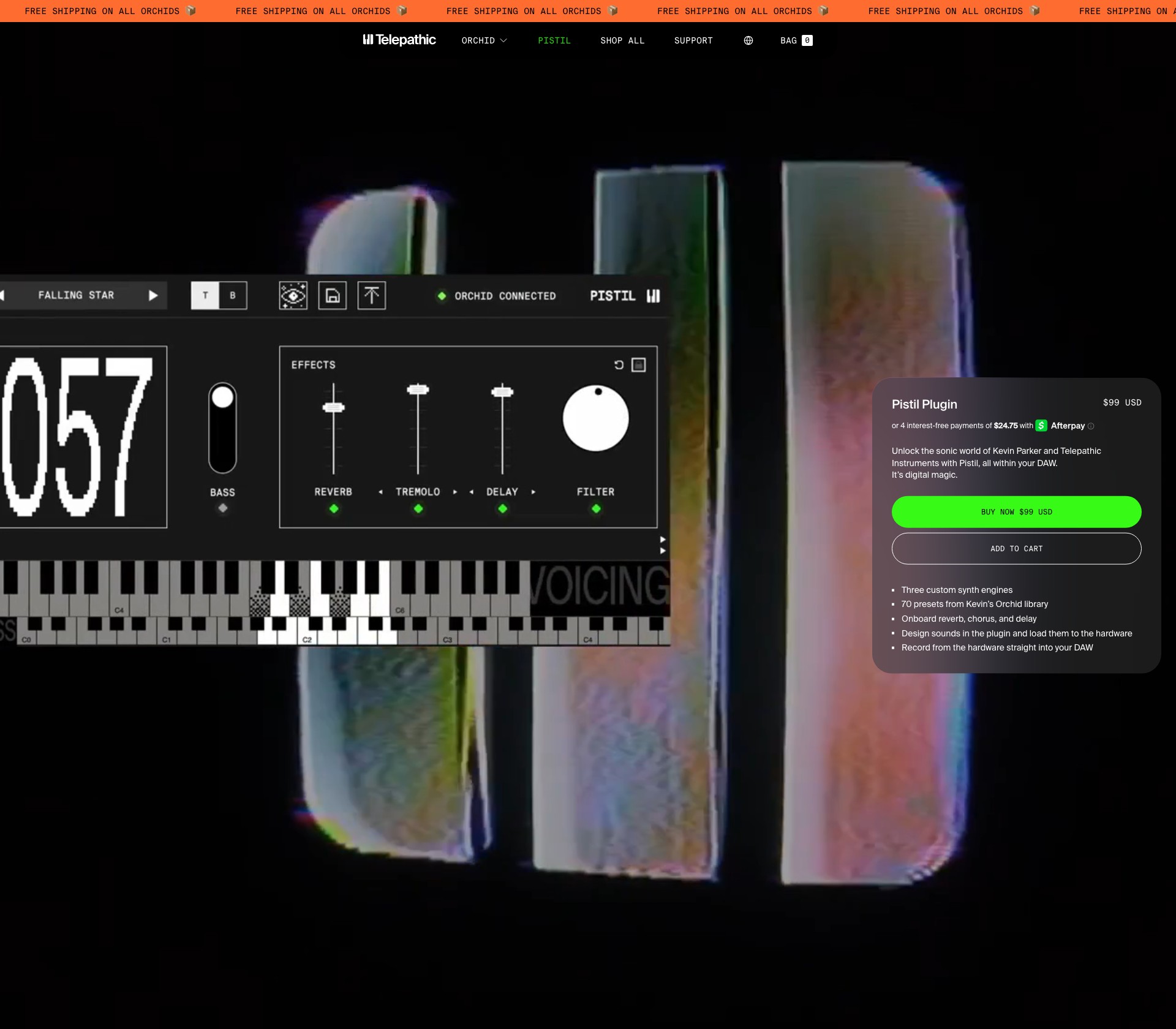Open the BAG cart
Image resolution: width=1176 pixels, height=1029 pixels.
[x=796, y=40]
